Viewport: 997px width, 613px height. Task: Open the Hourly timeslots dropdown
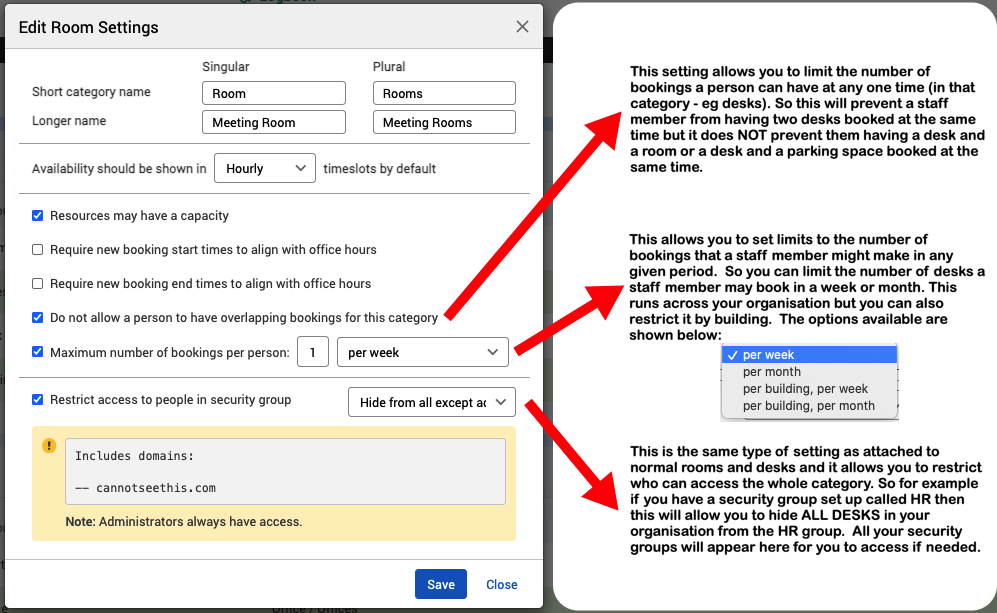265,169
